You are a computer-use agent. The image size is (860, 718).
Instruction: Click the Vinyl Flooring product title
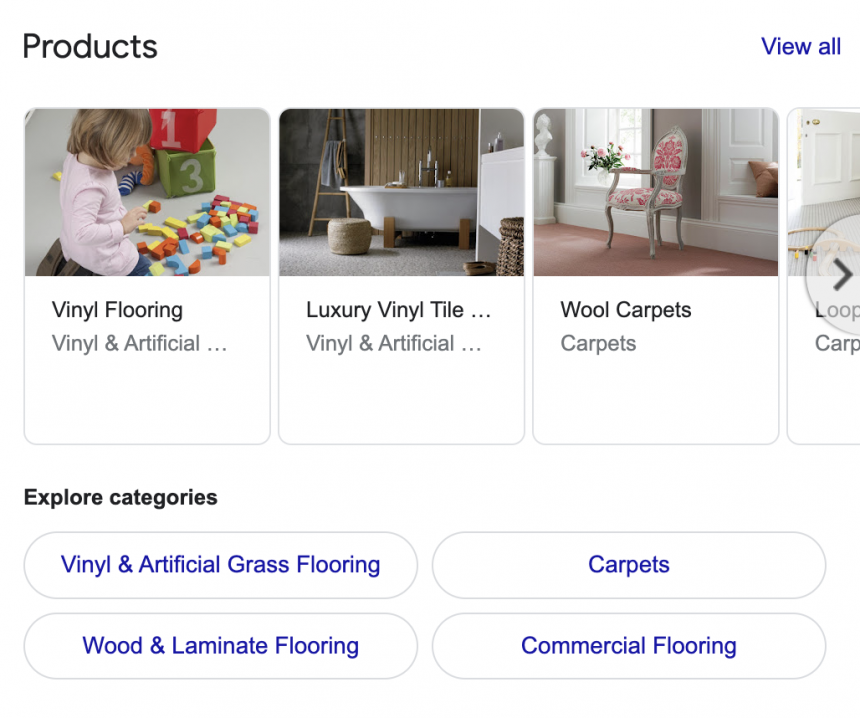point(117,310)
